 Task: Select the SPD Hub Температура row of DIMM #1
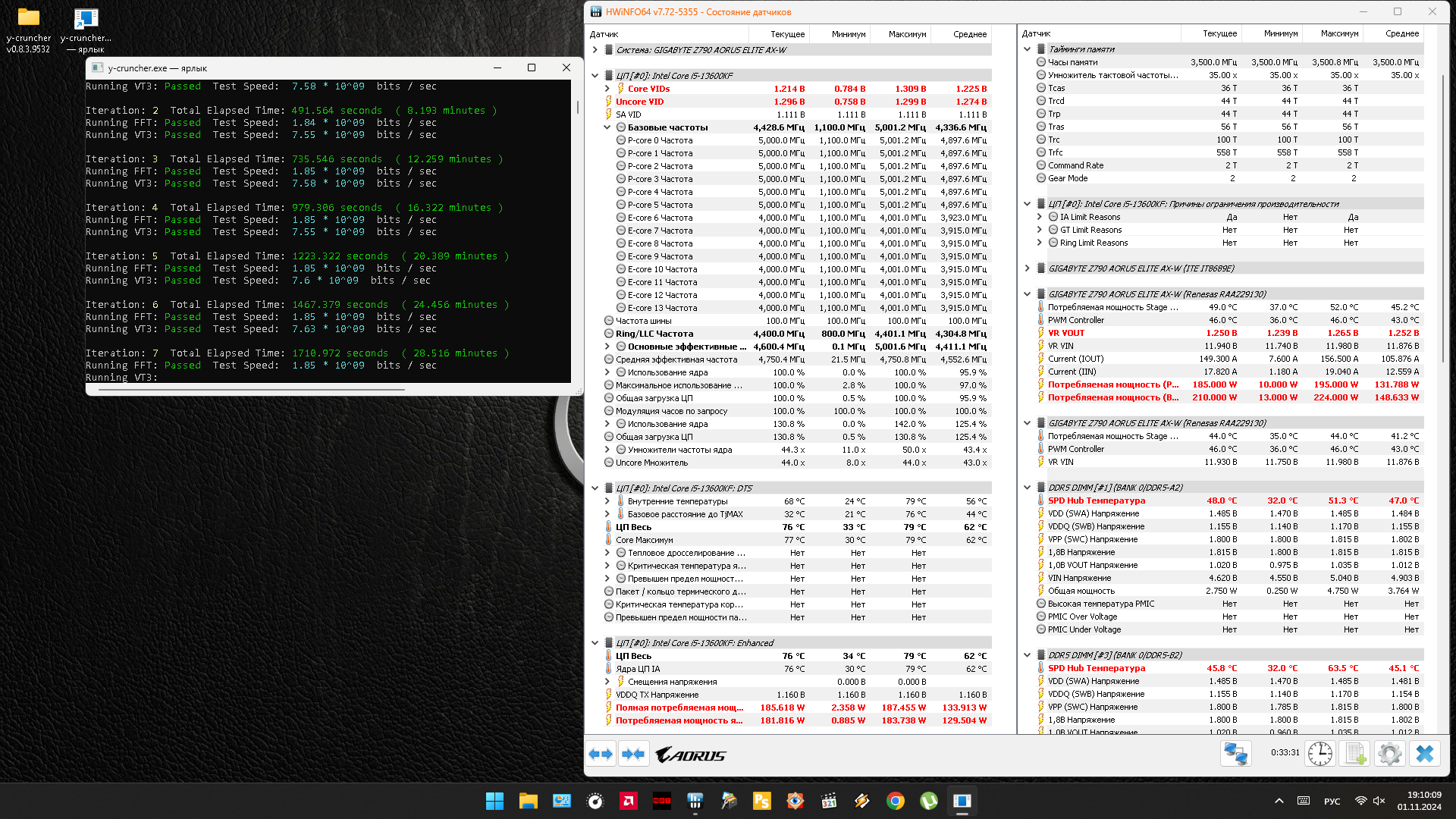[x=1097, y=500]
